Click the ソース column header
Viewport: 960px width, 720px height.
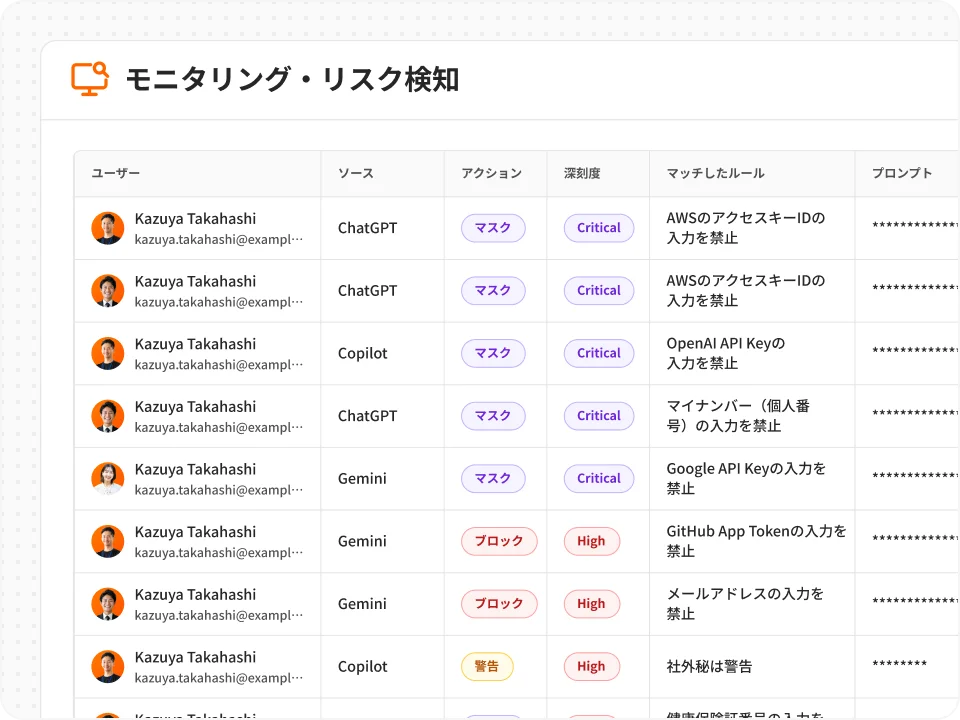(356, 174)
